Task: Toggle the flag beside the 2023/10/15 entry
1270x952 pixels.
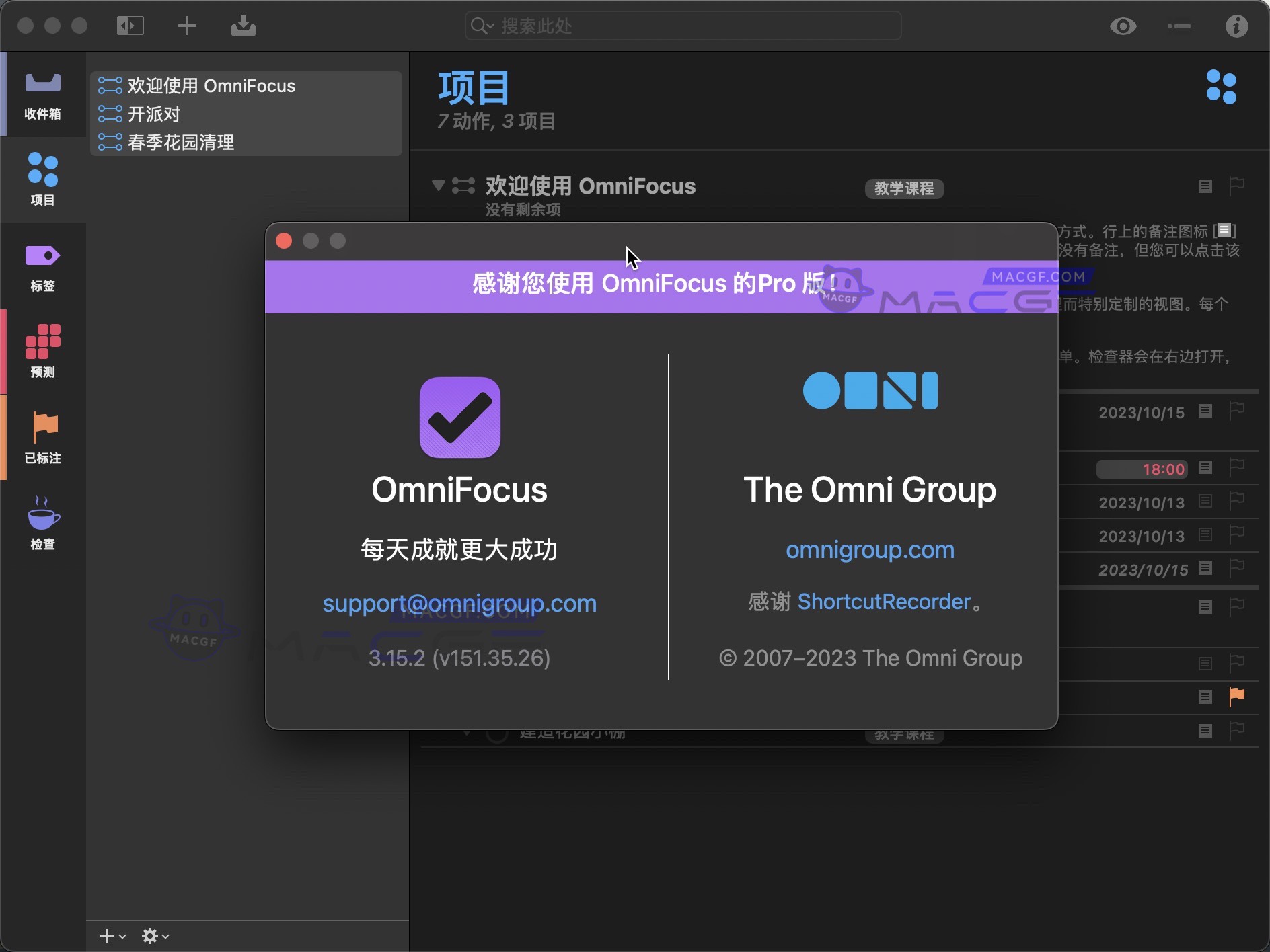Action: point(1238,411)
